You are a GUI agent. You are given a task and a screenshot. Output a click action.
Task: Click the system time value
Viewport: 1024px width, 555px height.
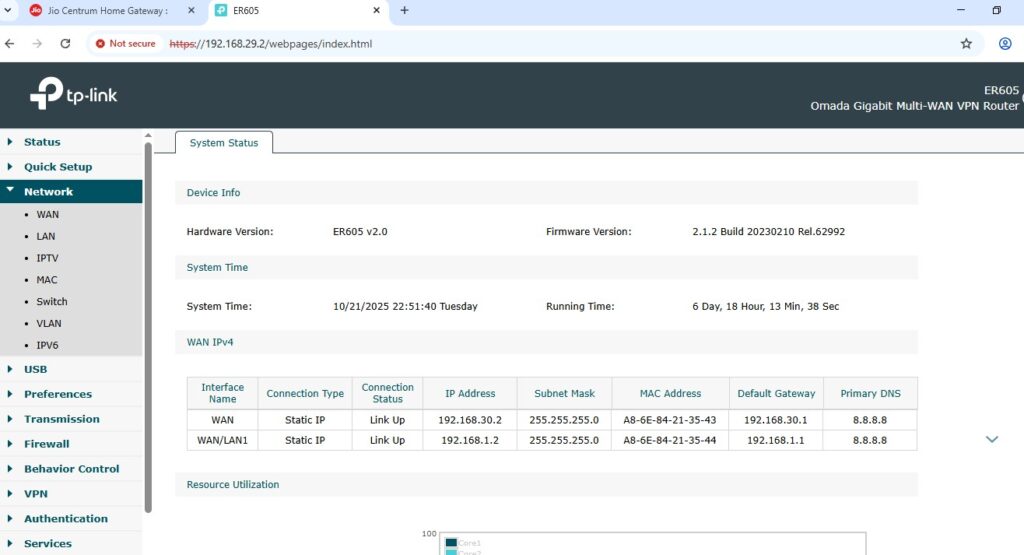[x=405, y=306]
